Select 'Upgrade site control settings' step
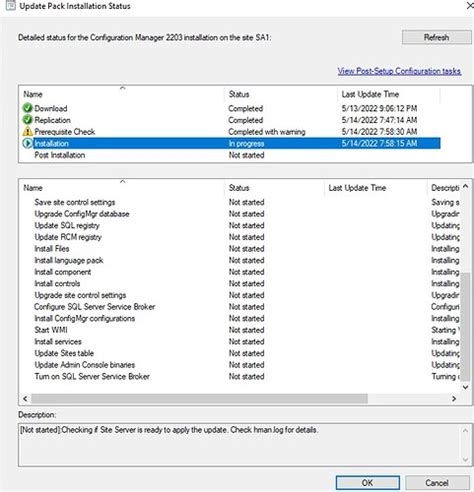This screenshot has width=474, height=492. [80, 295]
